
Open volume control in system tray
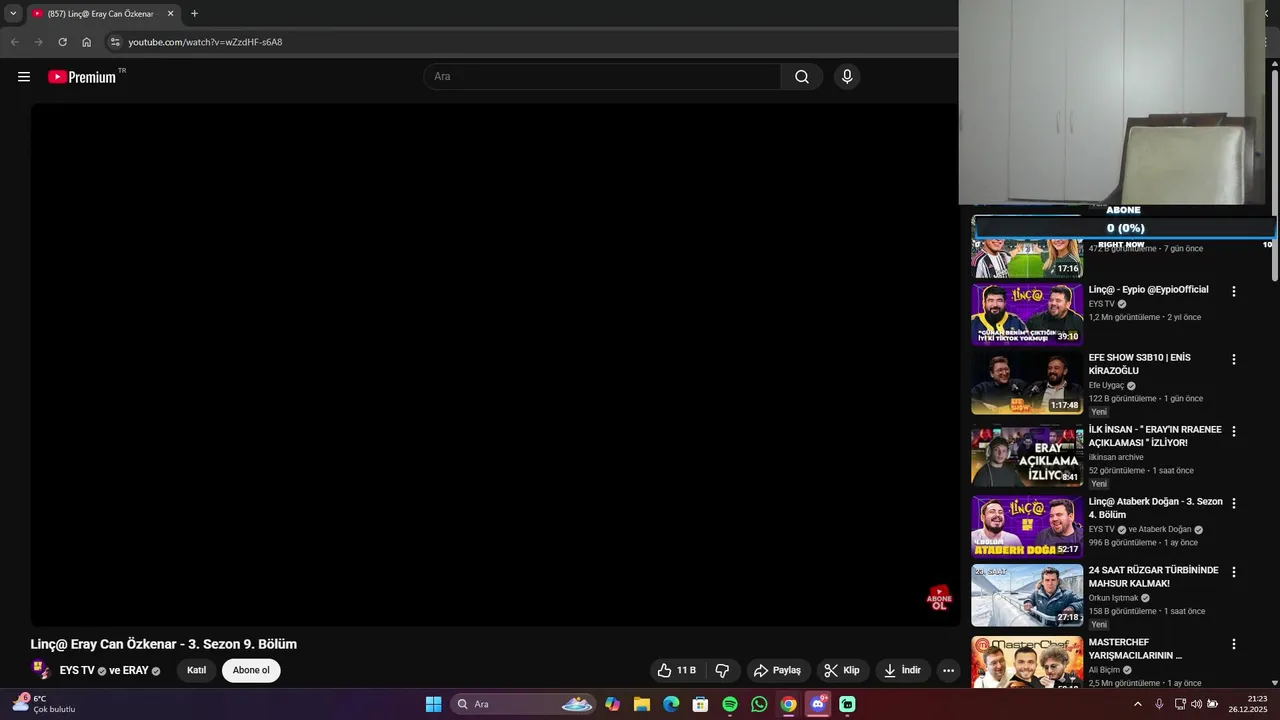pos(1197,704)
